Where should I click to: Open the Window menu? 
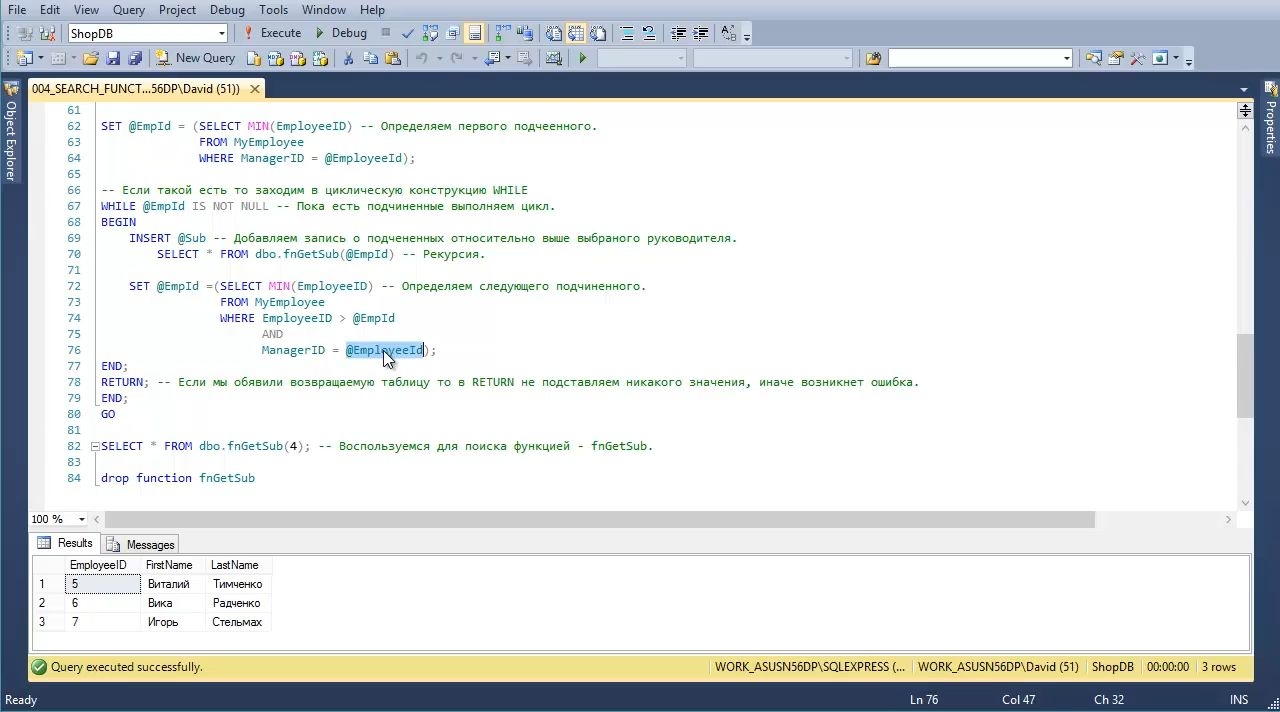tap(324, 9)
